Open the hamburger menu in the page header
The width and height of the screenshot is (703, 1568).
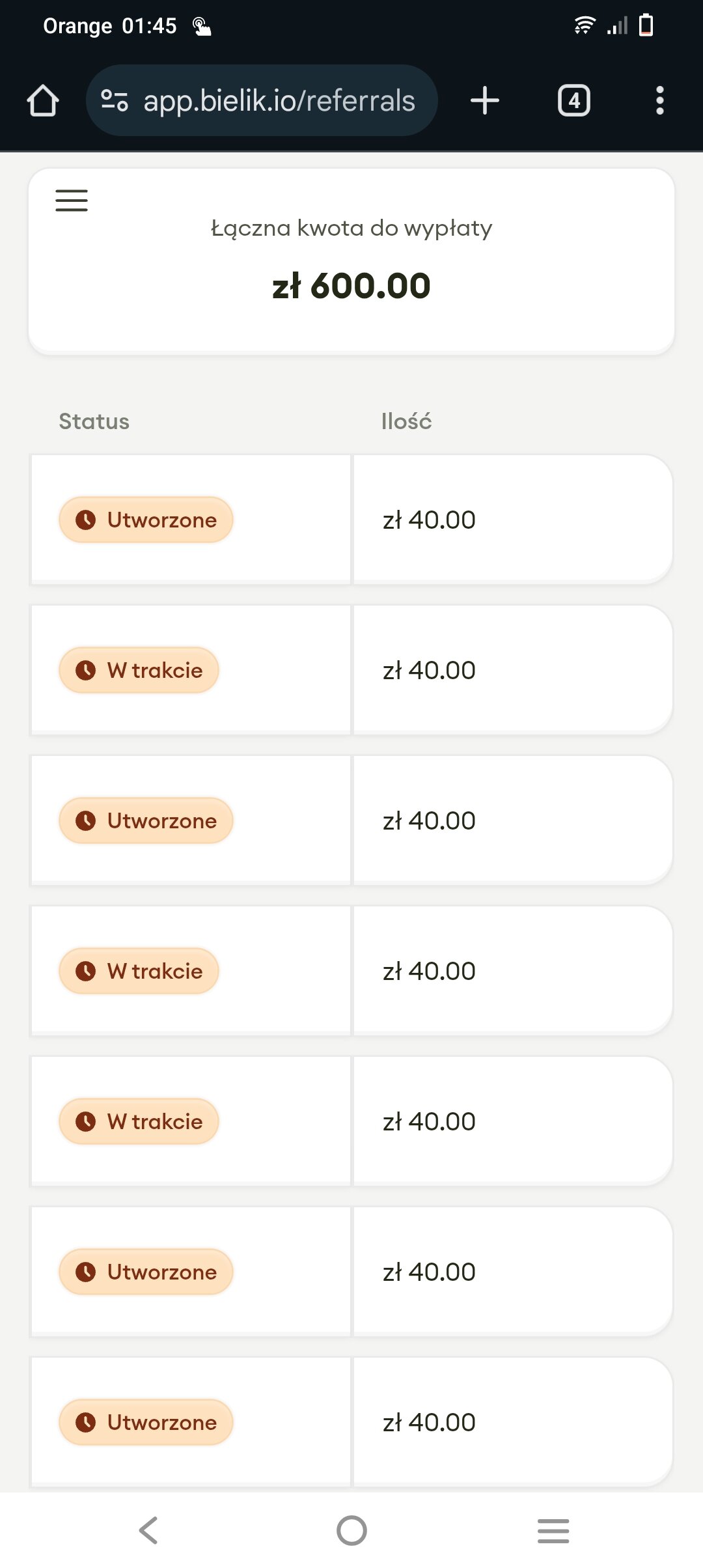click(x=72, y=201)
